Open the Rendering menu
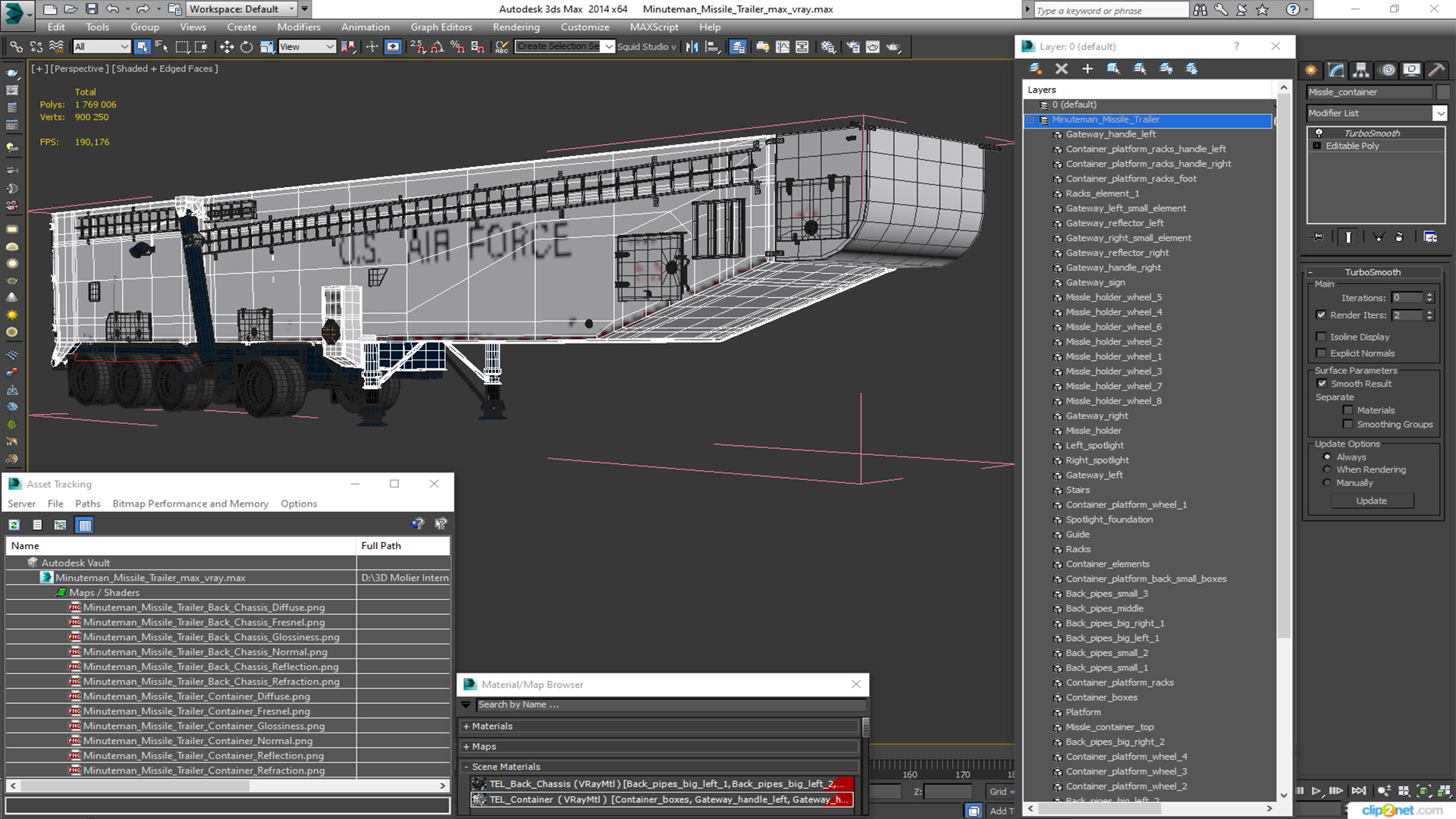Screen dimensions: 1456x819 tap(516, 27)
